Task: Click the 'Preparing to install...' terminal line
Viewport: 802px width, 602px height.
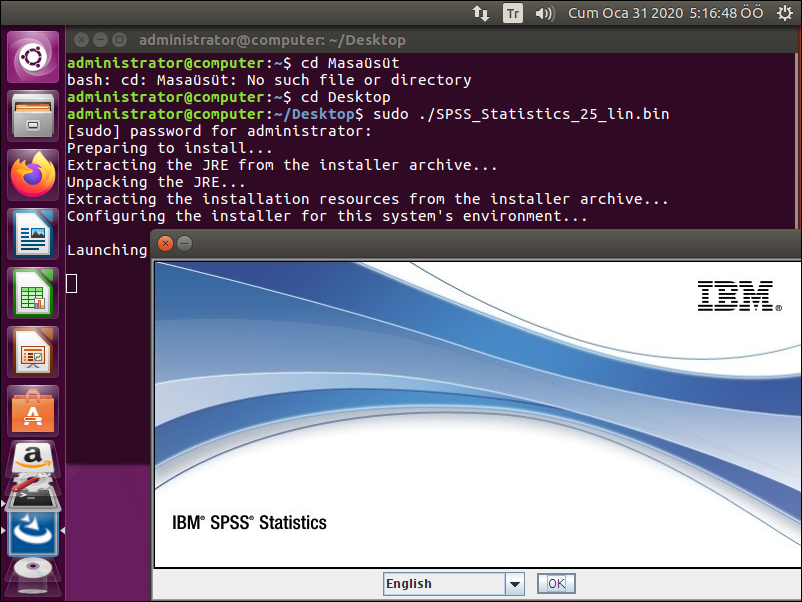Action: (x=169, y=148)
